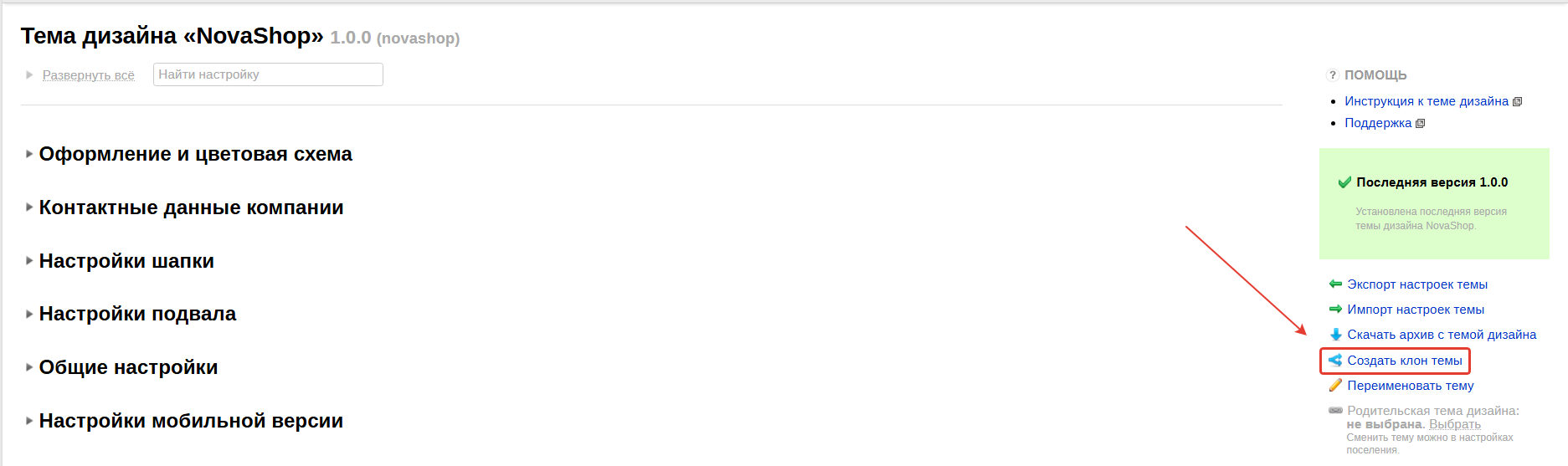Open Скачать архив с темой дизайна link

tap(1442, 335)
